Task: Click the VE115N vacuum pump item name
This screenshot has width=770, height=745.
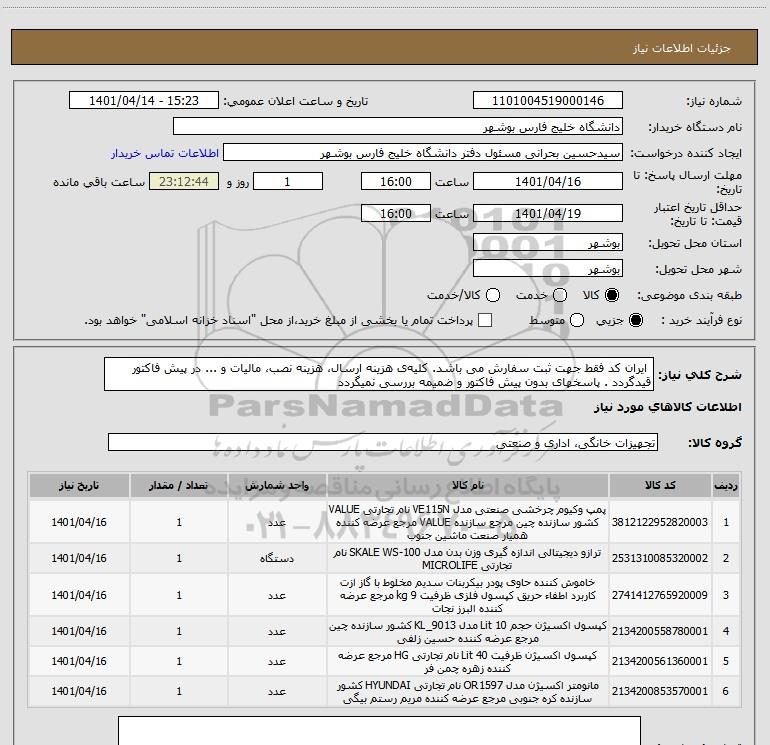Action: (468, 522)
